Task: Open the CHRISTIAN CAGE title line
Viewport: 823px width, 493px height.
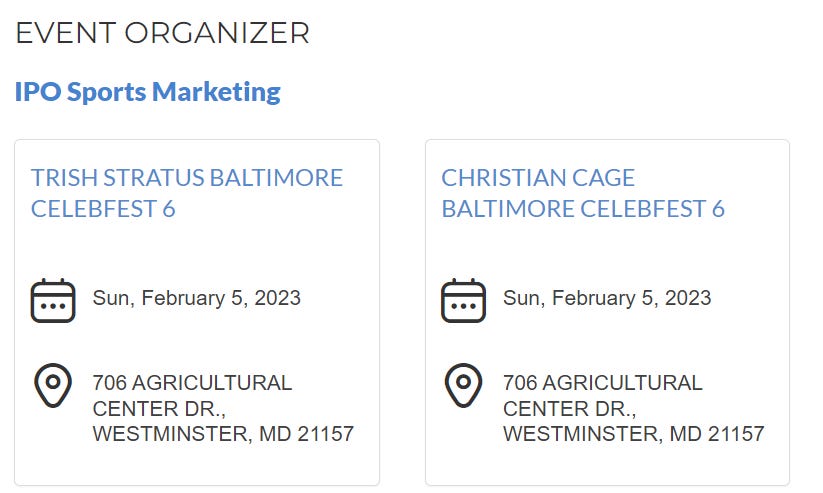Action: click(x=538, y=178)
